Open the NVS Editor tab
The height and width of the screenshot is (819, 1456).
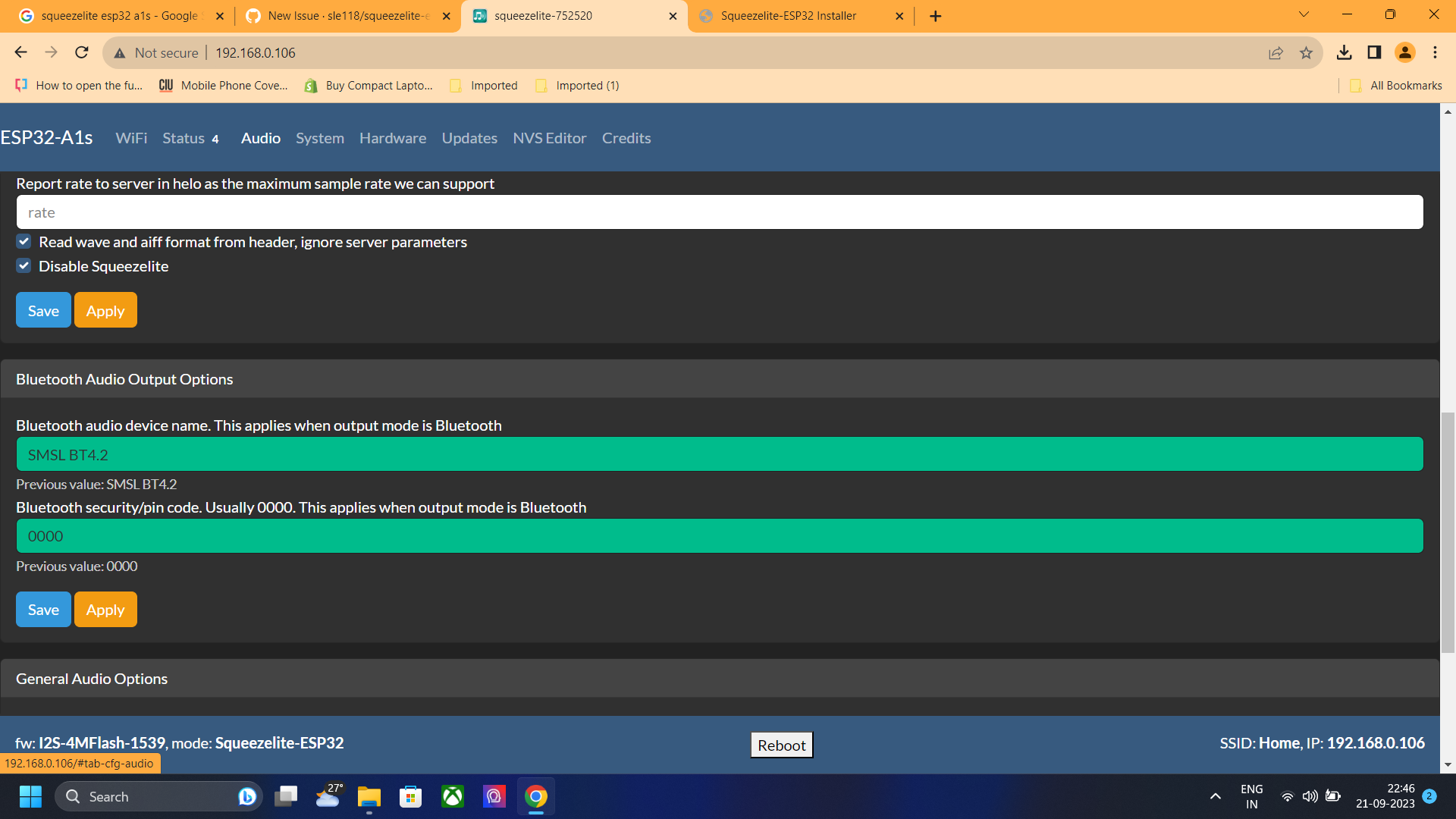(549, 138)
